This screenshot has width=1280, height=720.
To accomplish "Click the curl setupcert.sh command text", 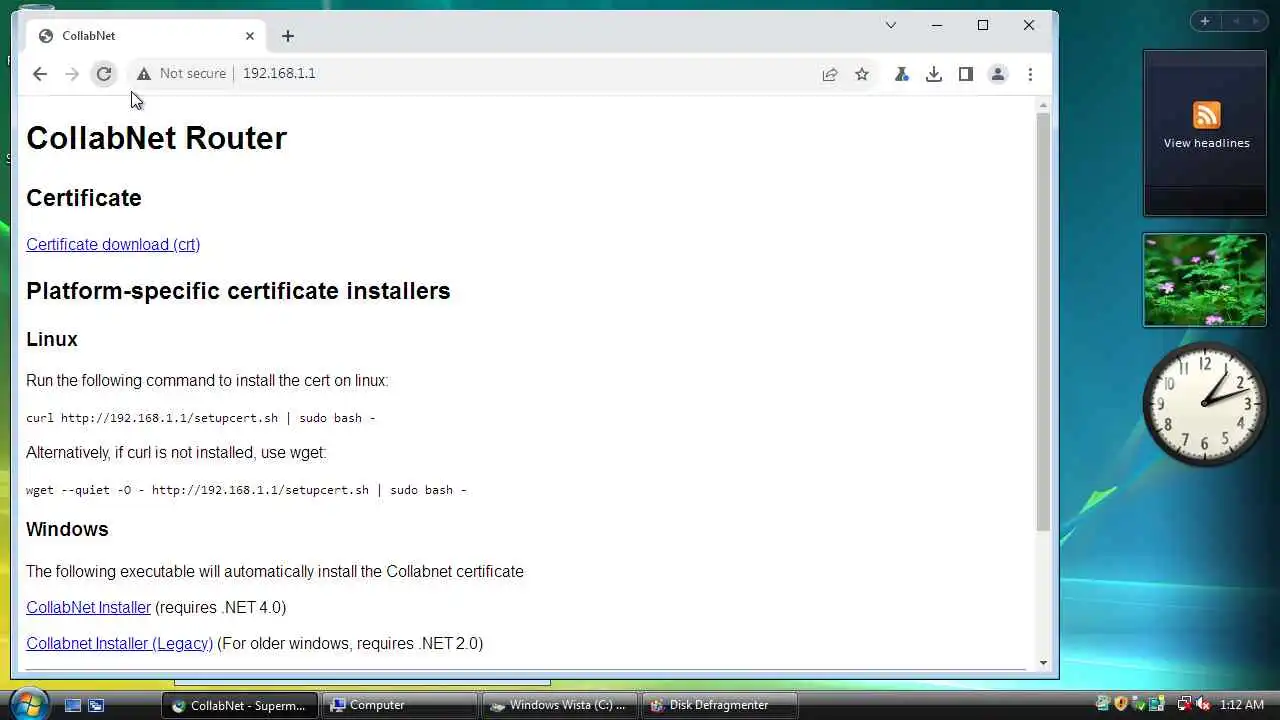I will click(200, 418).
